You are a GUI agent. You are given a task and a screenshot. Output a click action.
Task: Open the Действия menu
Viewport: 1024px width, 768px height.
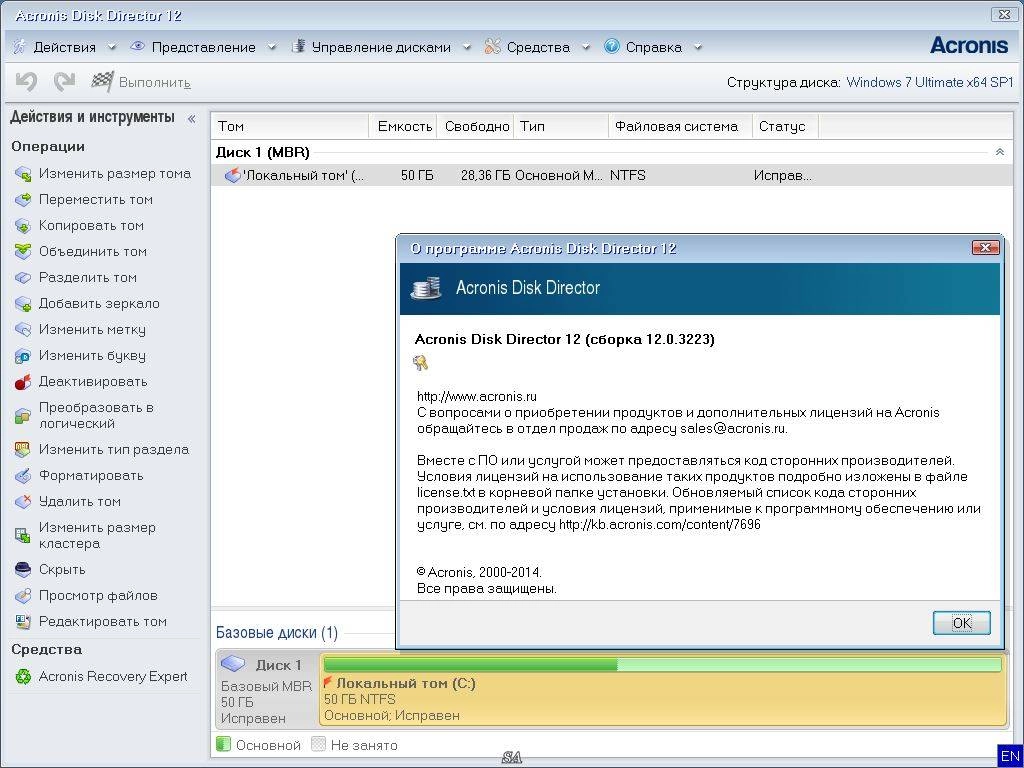tap(64, 47)
